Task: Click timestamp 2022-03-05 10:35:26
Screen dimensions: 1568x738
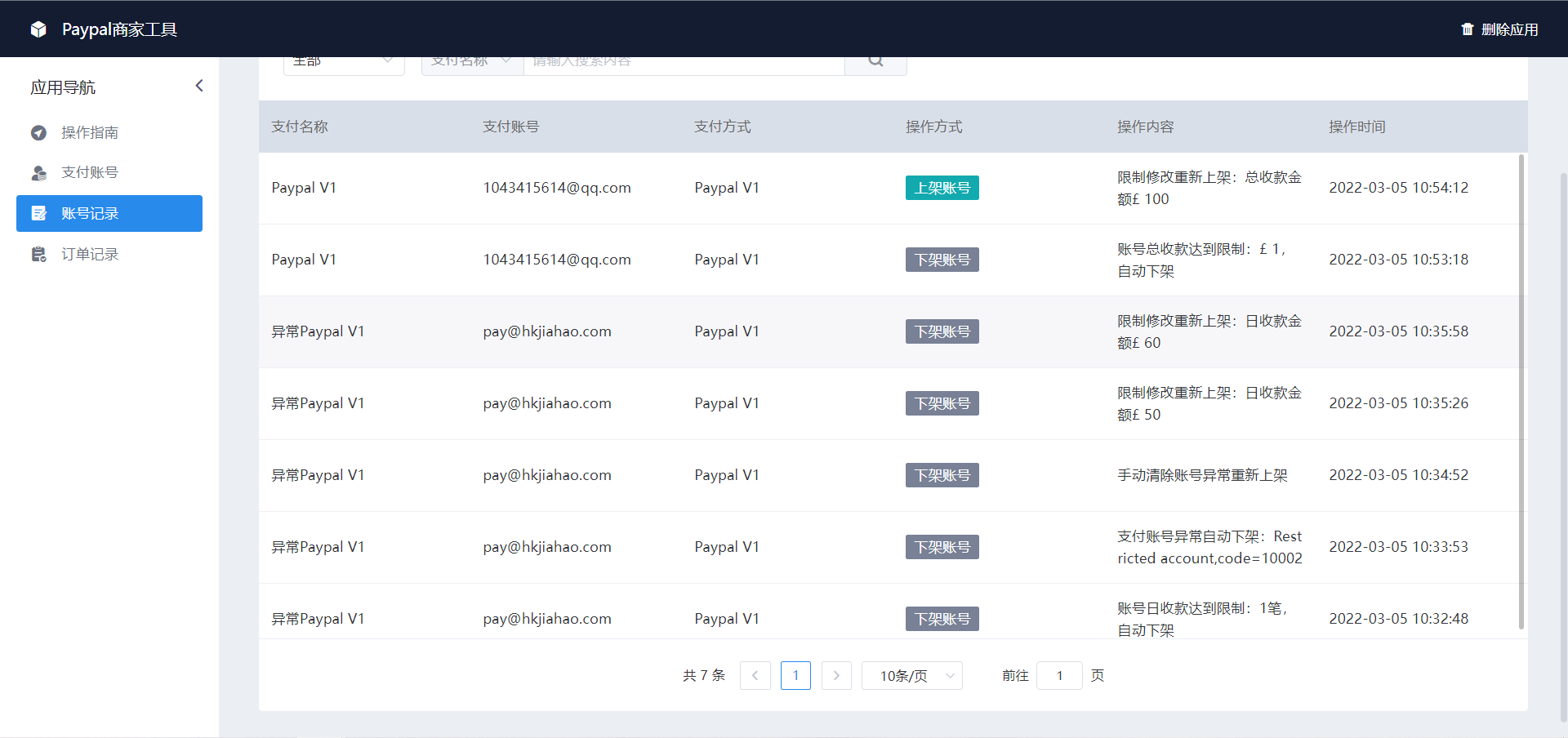Action: tap(1399, 403)
